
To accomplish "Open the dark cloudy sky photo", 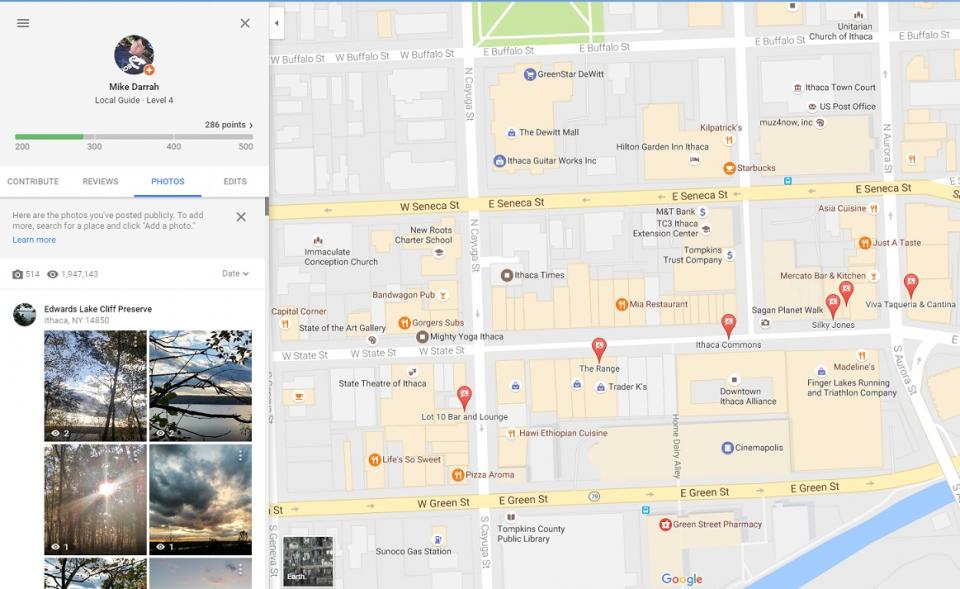I will [201, 500].
